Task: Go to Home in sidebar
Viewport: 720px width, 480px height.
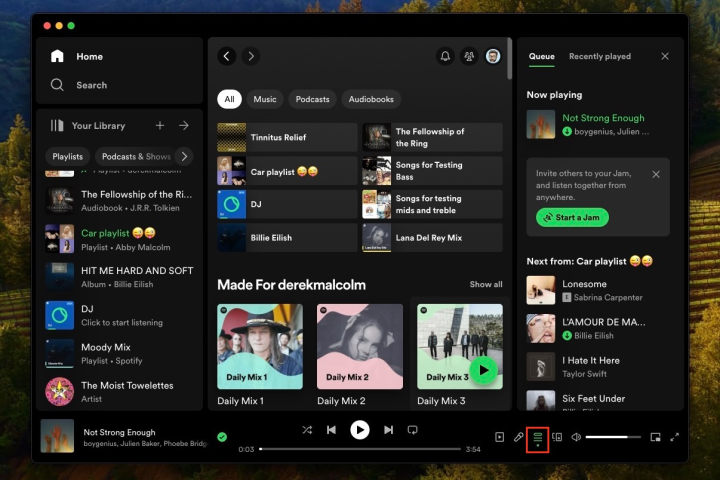Action: [x=77, y=56]
